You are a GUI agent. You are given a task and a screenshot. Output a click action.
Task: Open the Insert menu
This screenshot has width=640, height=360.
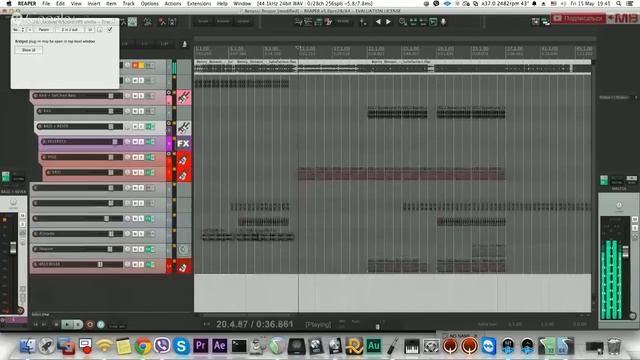pyautogui.click(x=94, y=3)
